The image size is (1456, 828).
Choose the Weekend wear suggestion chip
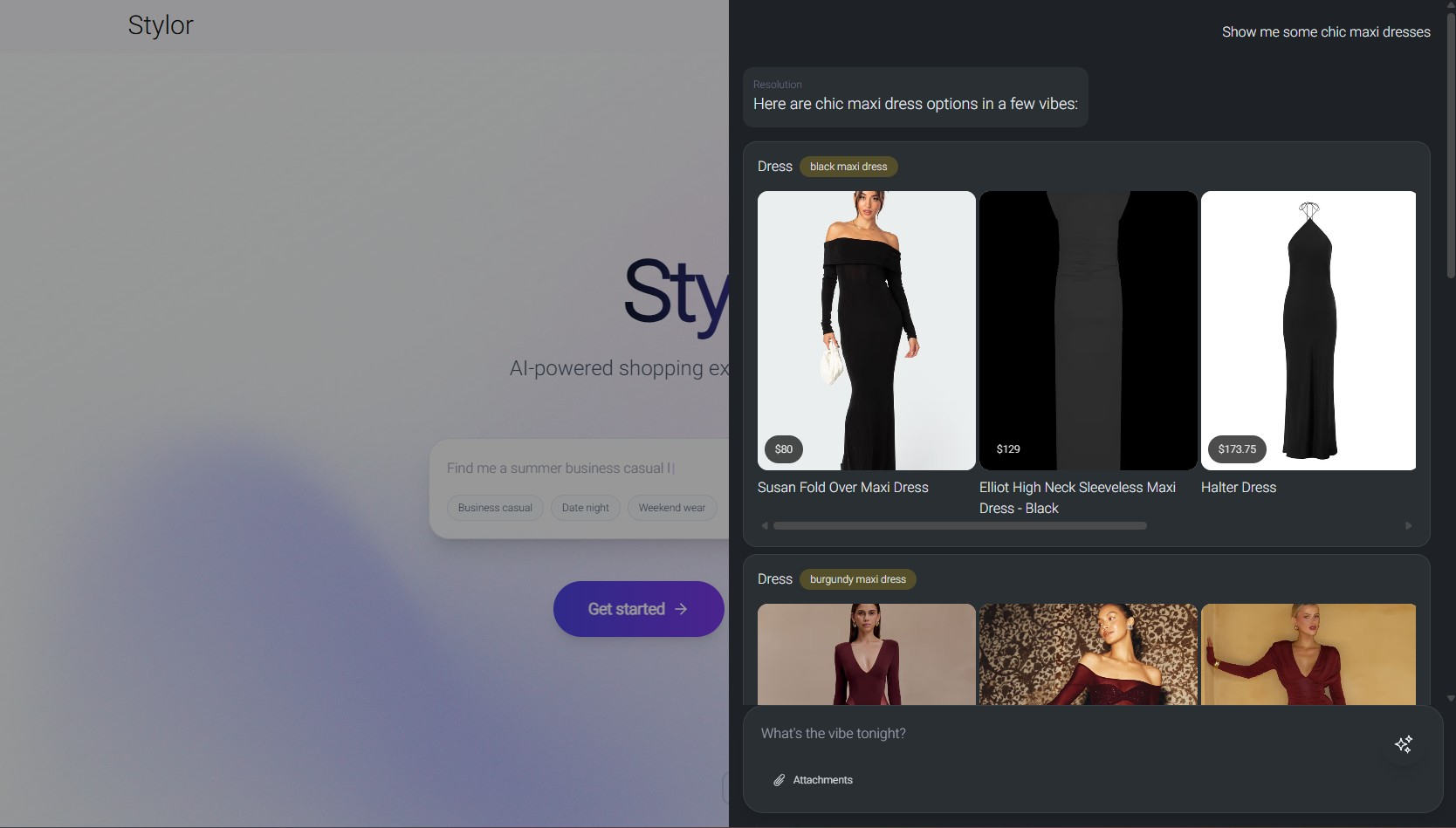point(671,508)
